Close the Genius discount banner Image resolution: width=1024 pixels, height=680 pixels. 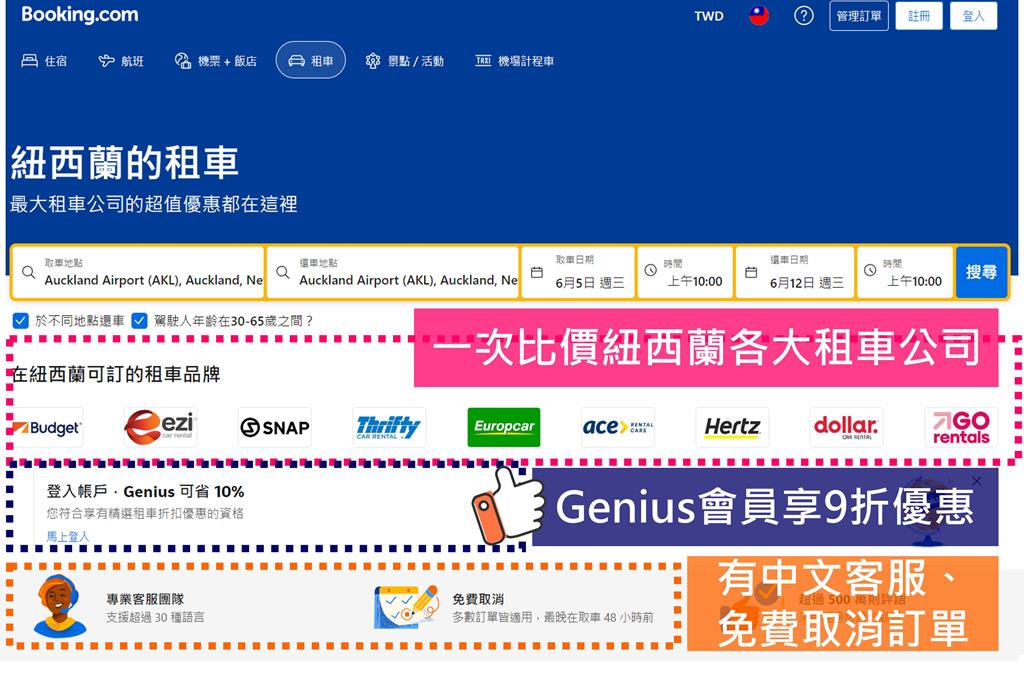(976, 481)
